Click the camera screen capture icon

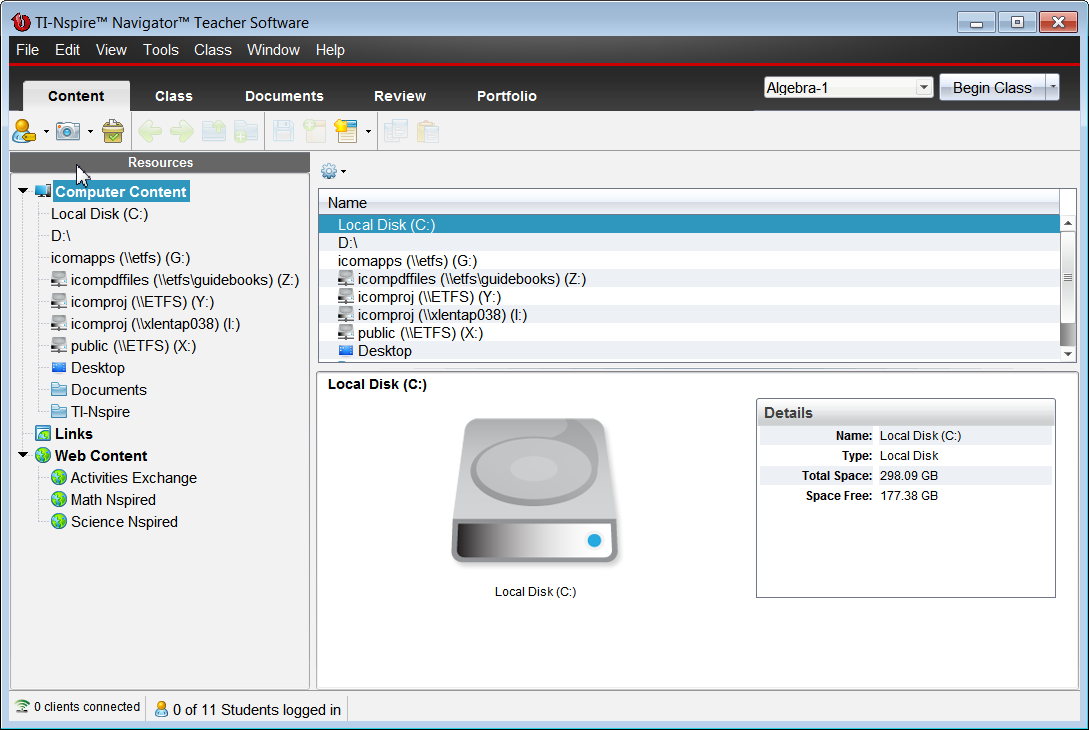(68, 131)
